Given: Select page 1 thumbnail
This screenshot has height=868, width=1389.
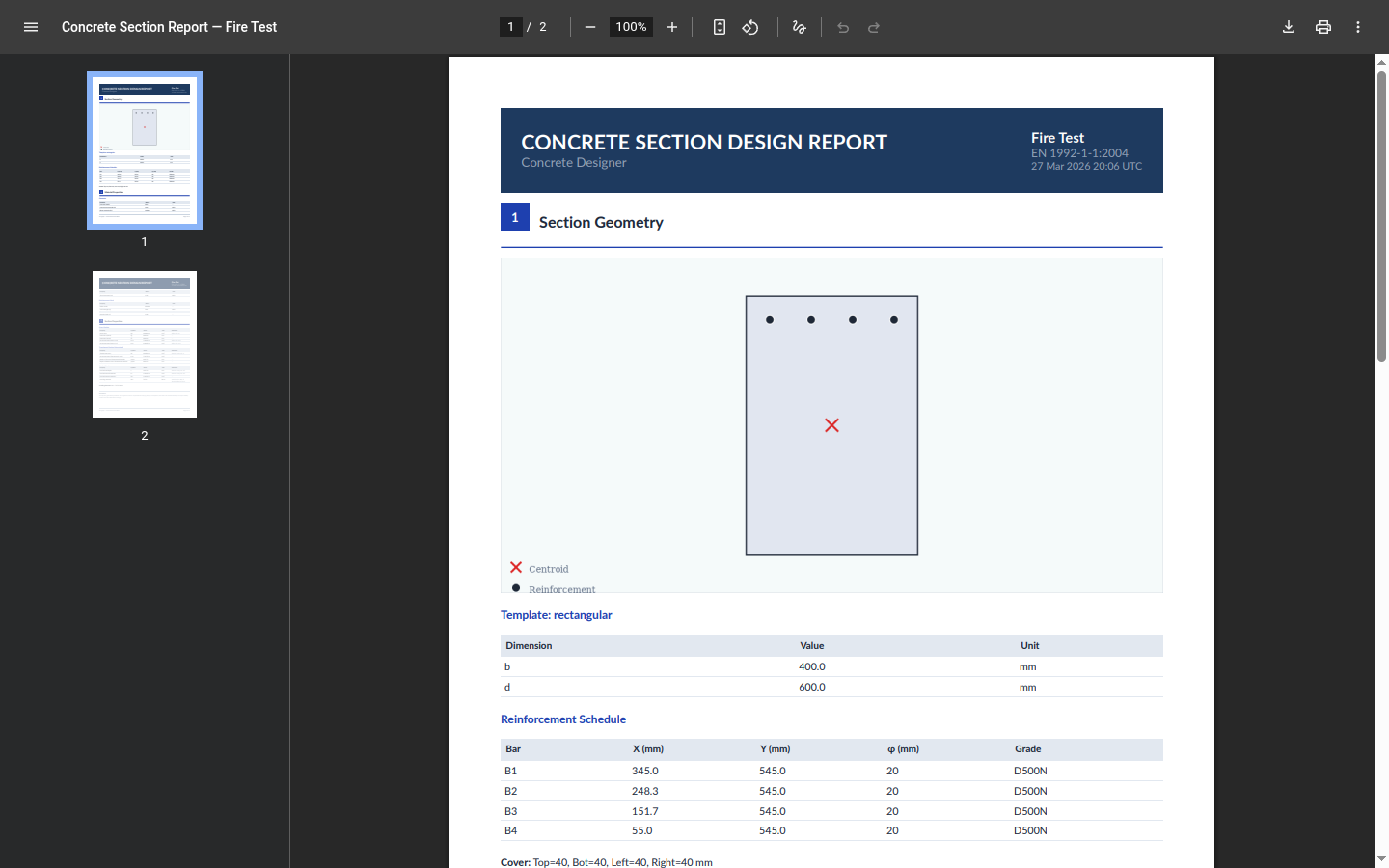Looking at the screenshot, I should pos(145,150).
